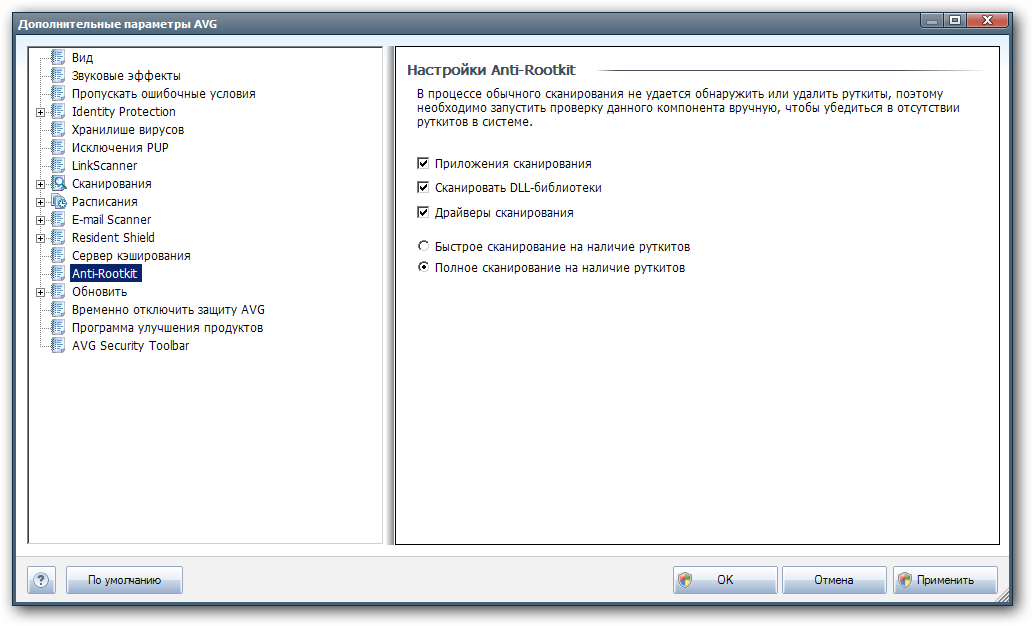Click the icon next to Звуковые эффекты
The width and height of the screenshot is (1033, 626).
pos(58,75)
